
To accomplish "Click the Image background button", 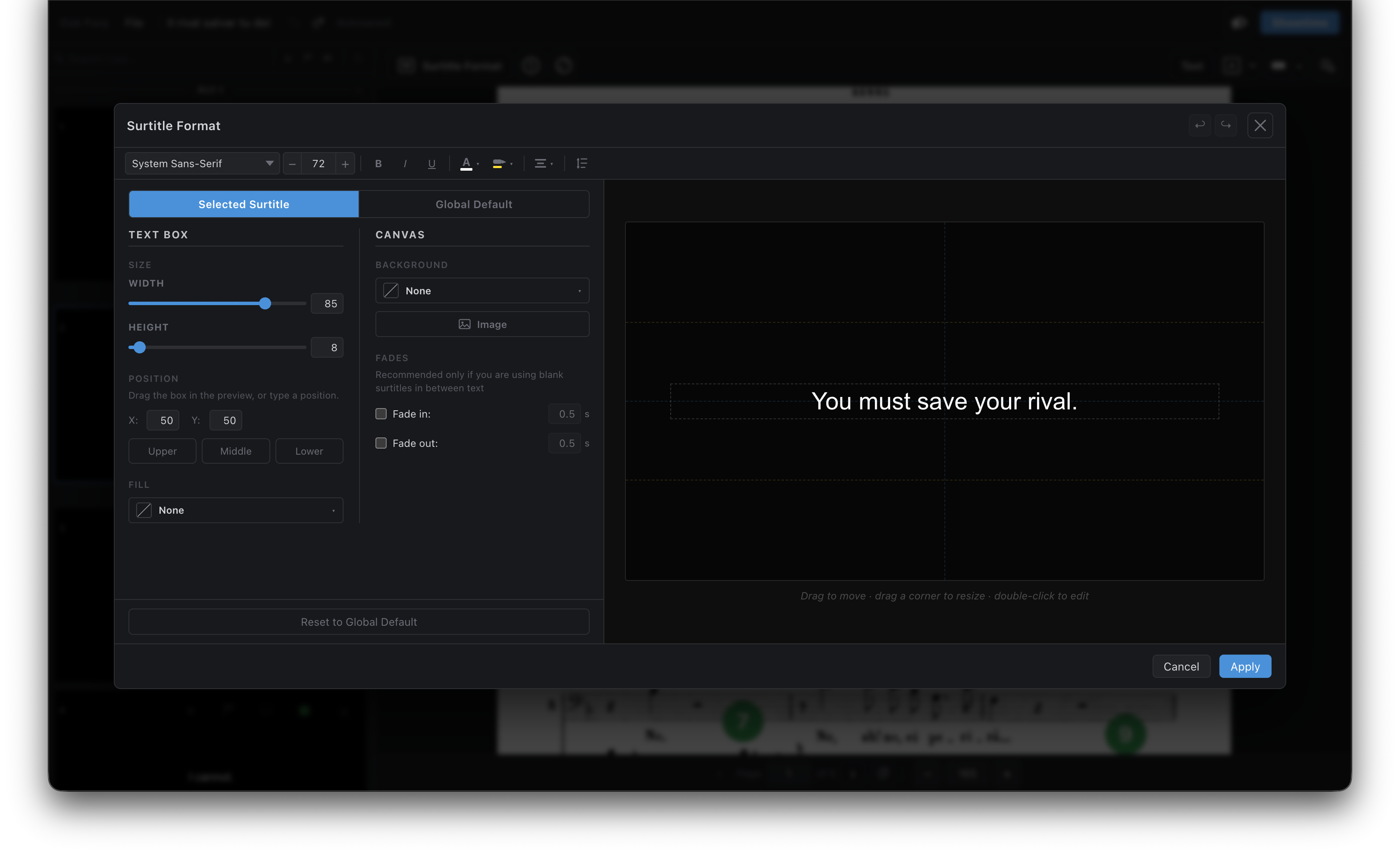I will (482, 325).
